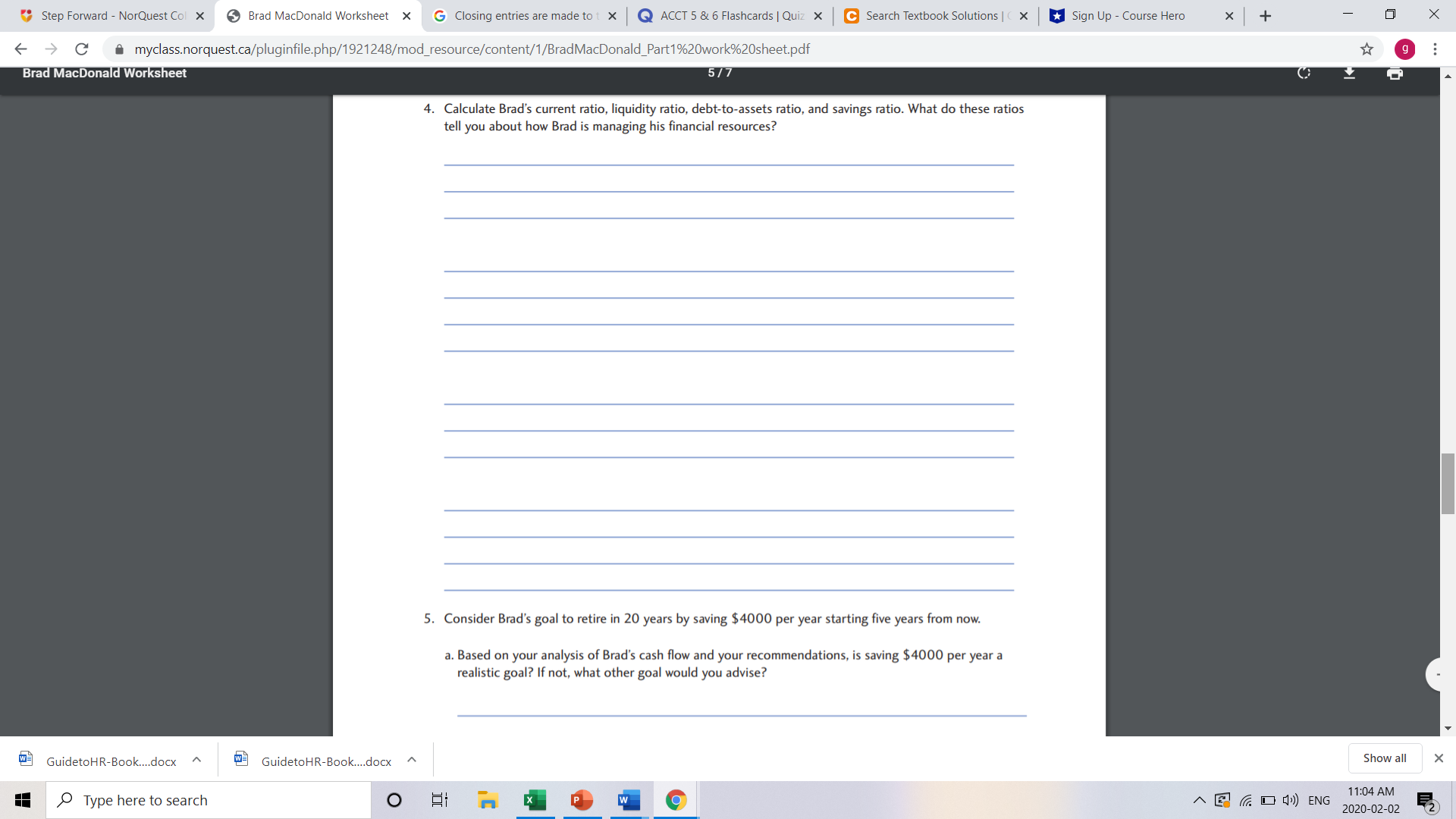This screenshot has height=819, width=1456.
Task: Open the Google profile avatar
Action: tap(1404, 49)
